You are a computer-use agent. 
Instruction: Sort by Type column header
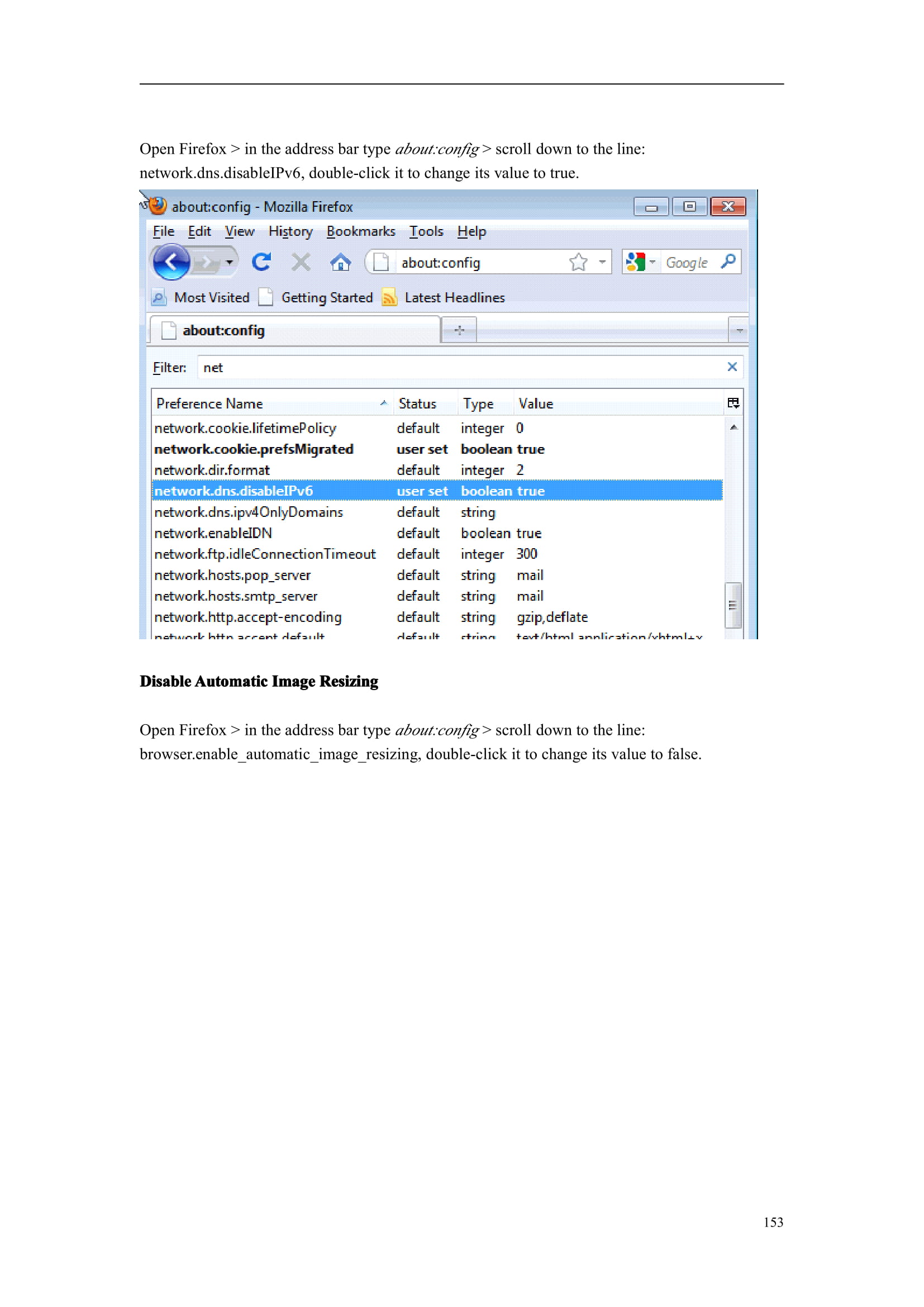click(485, 403)
